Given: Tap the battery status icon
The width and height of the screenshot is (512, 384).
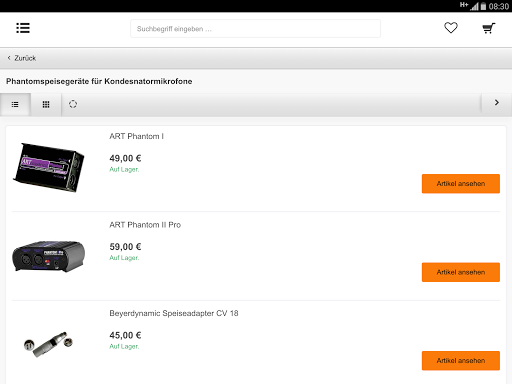Looking at the screenshot, I should coord(483,6).
